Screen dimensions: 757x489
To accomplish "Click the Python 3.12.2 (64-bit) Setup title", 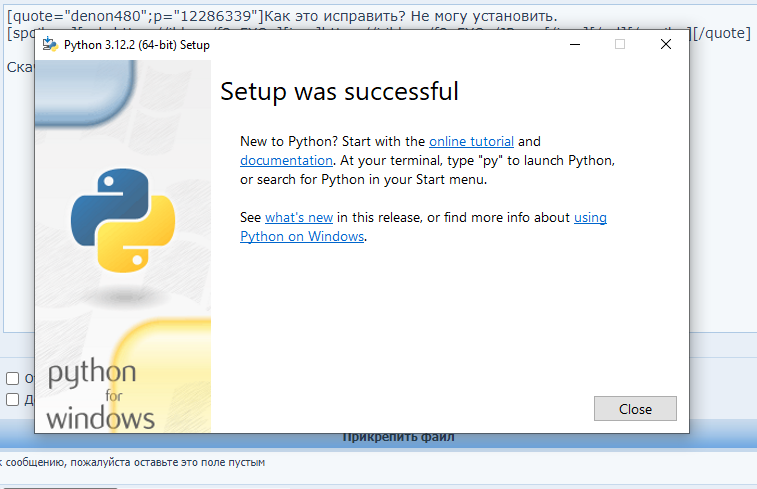I will (x=137, y=45).
